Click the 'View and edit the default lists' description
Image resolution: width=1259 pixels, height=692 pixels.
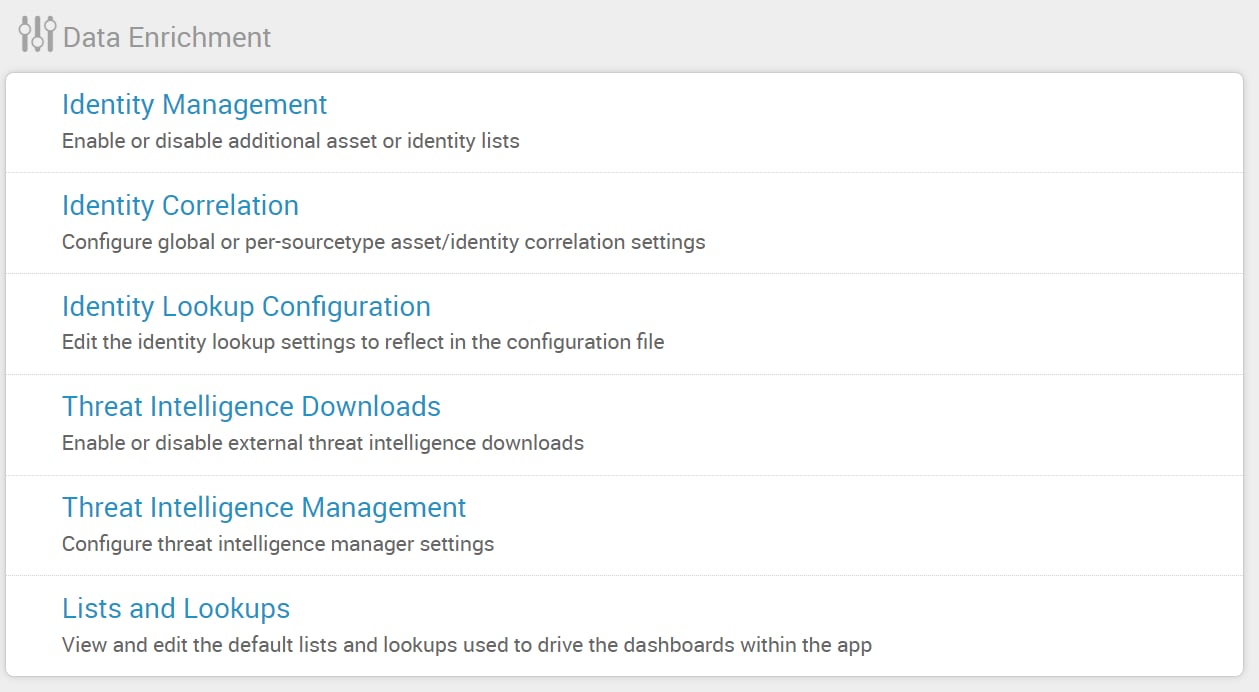click(x=466, y=645)
